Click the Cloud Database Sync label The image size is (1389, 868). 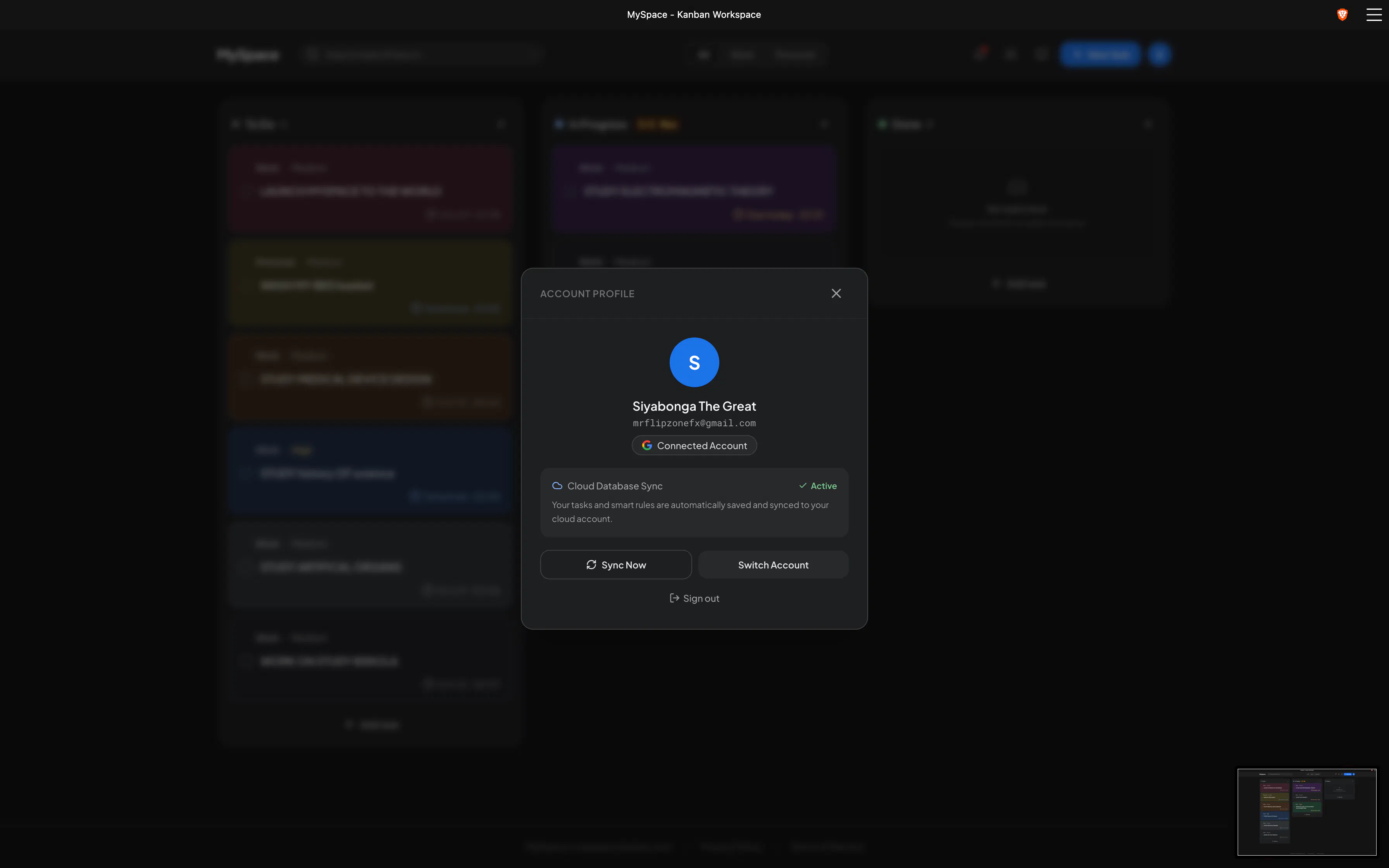(615, 486)
